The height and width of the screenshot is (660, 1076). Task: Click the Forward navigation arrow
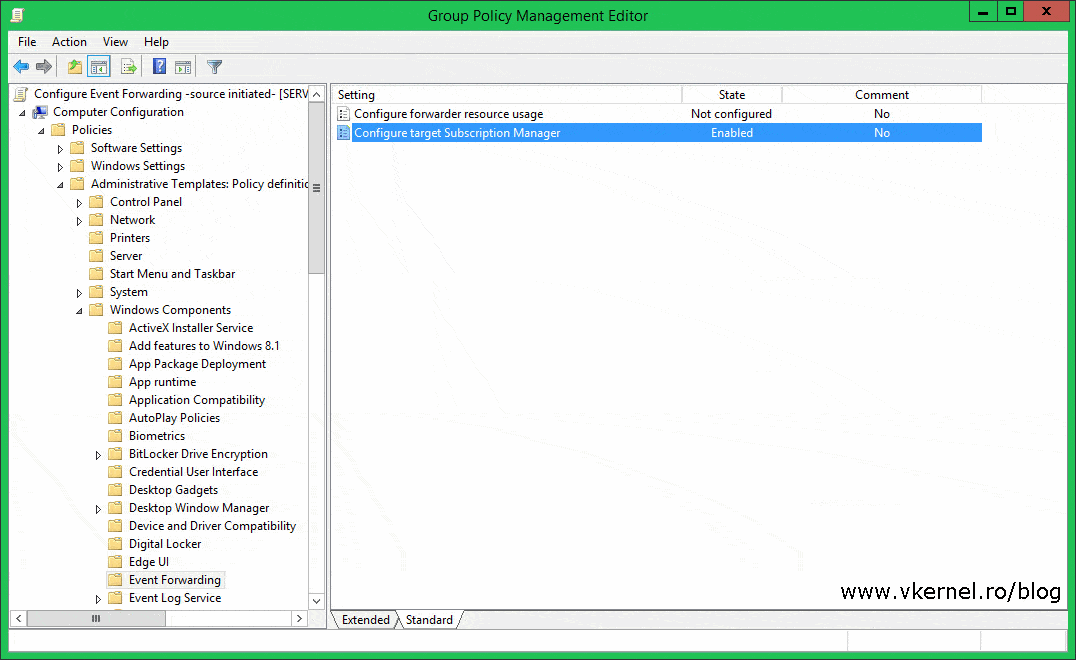[x=43, y=66]
